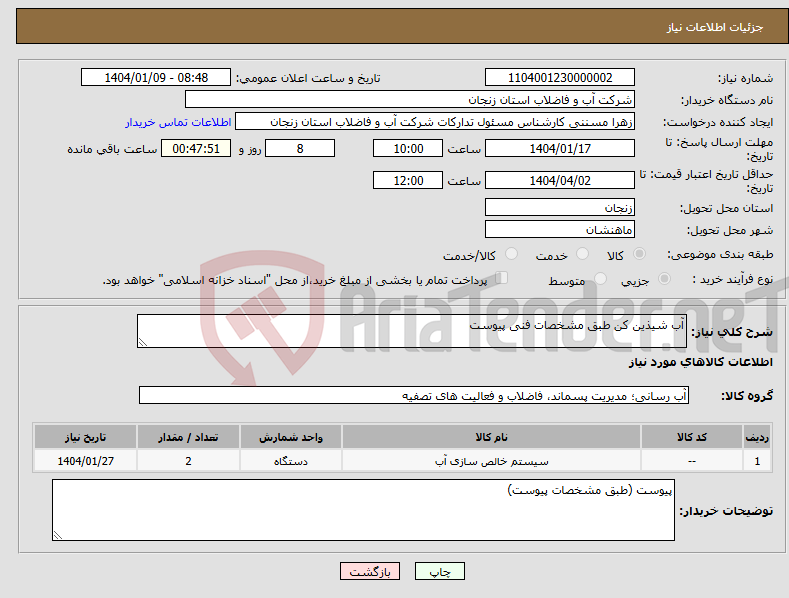
Task: Click the تاریخ نیاز column header
Action: coord(86,437)
